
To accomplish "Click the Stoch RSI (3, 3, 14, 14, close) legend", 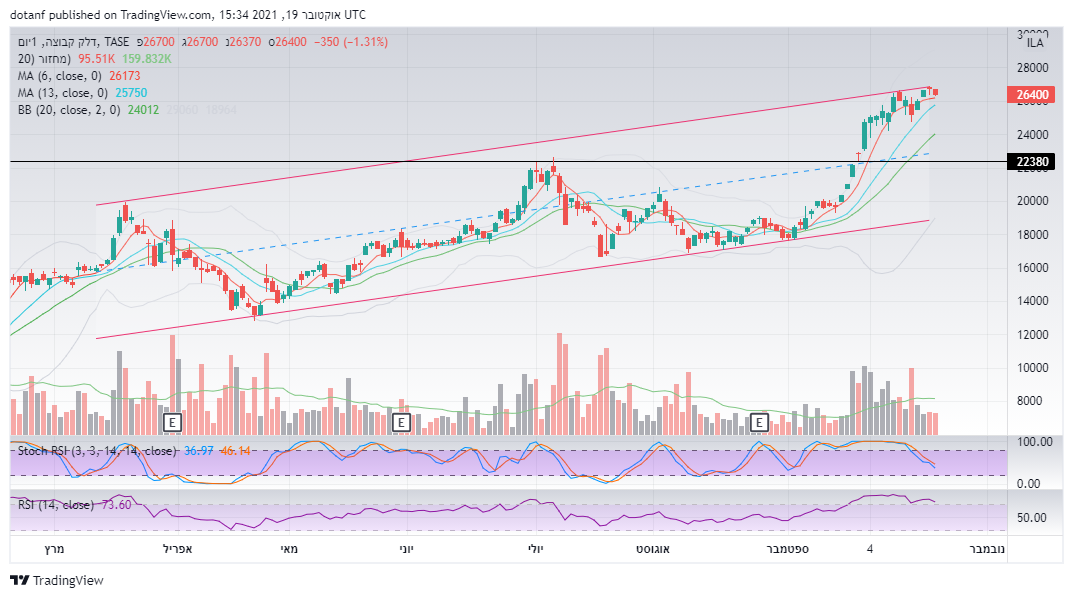I will 96,451.
